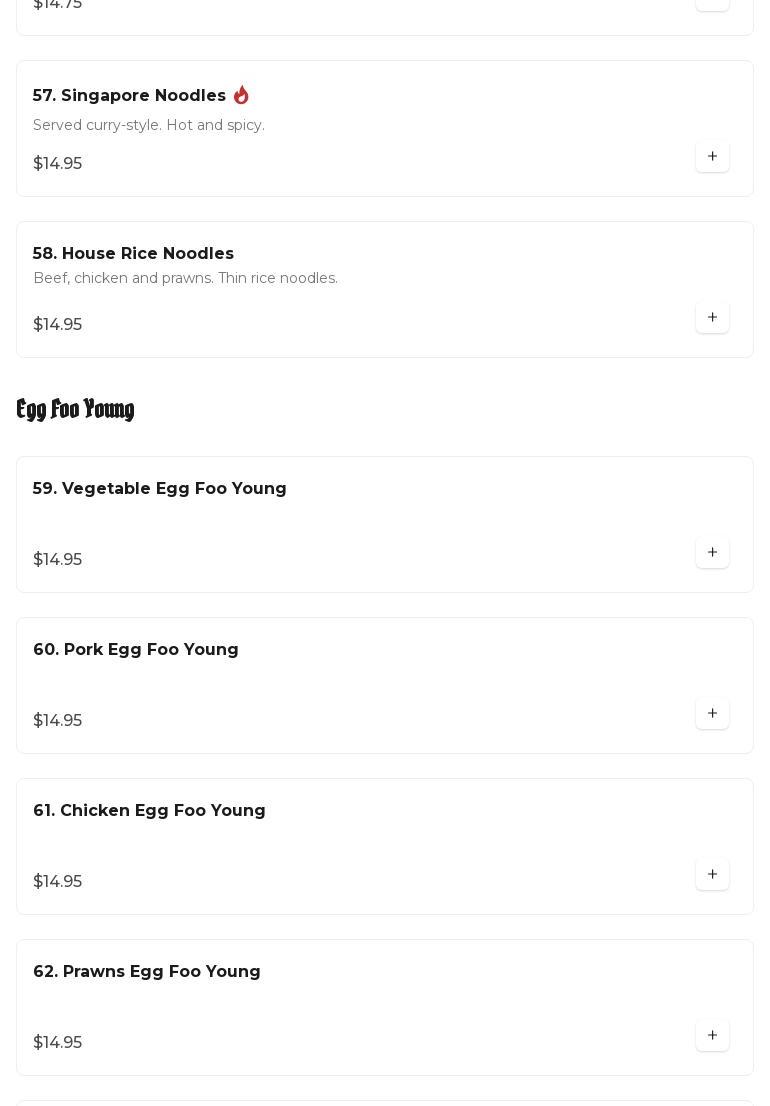Select 61. Chicken Egg Foo Young title
This screenshot has width=770, height=1106.
click(x=149, y=811)
